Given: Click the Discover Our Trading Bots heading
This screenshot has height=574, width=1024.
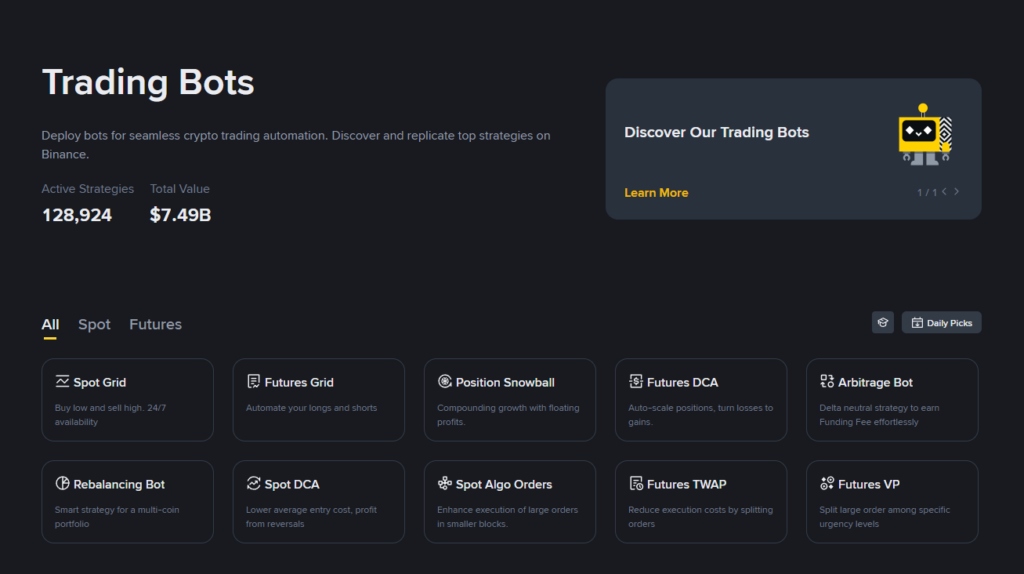Looking at the screenshot, I should coord(716,133).
